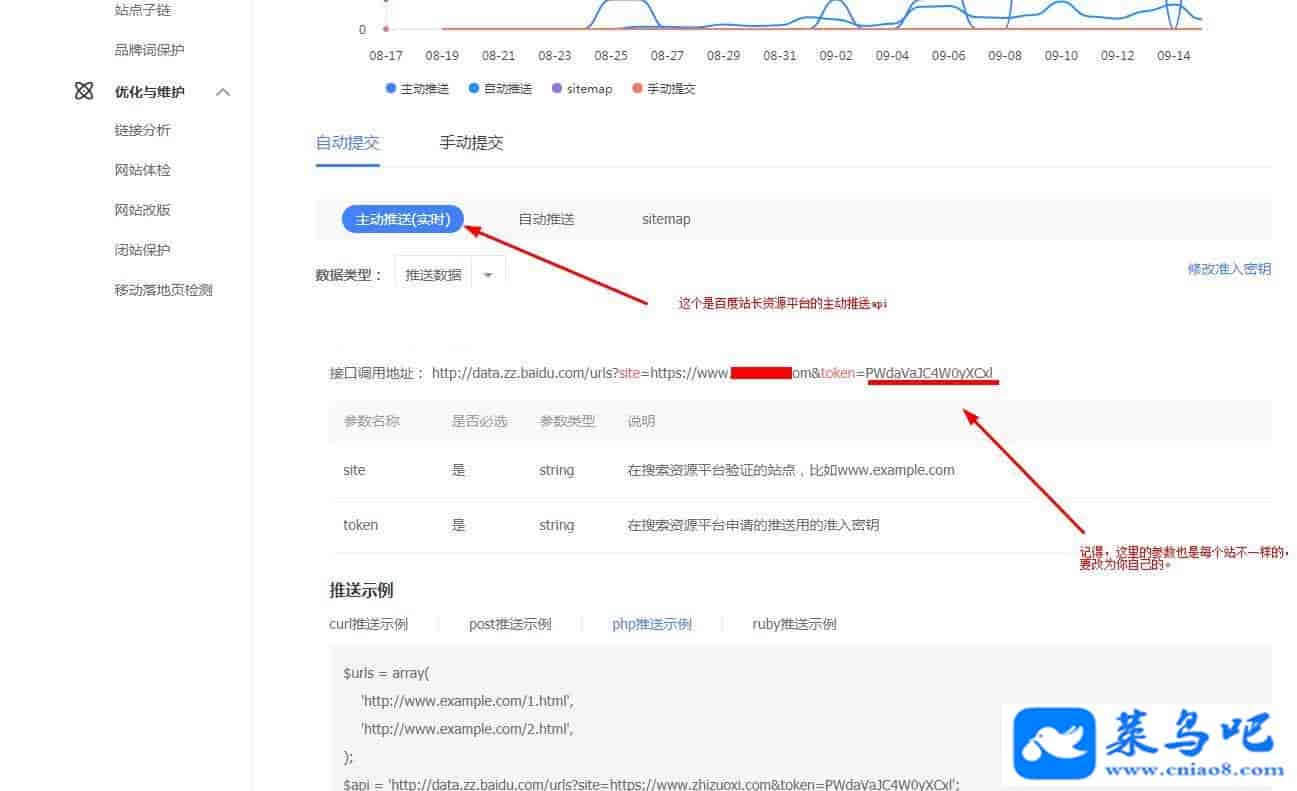
Task: Click the 09-02 date on chart axis
Action: pos(836,56)
